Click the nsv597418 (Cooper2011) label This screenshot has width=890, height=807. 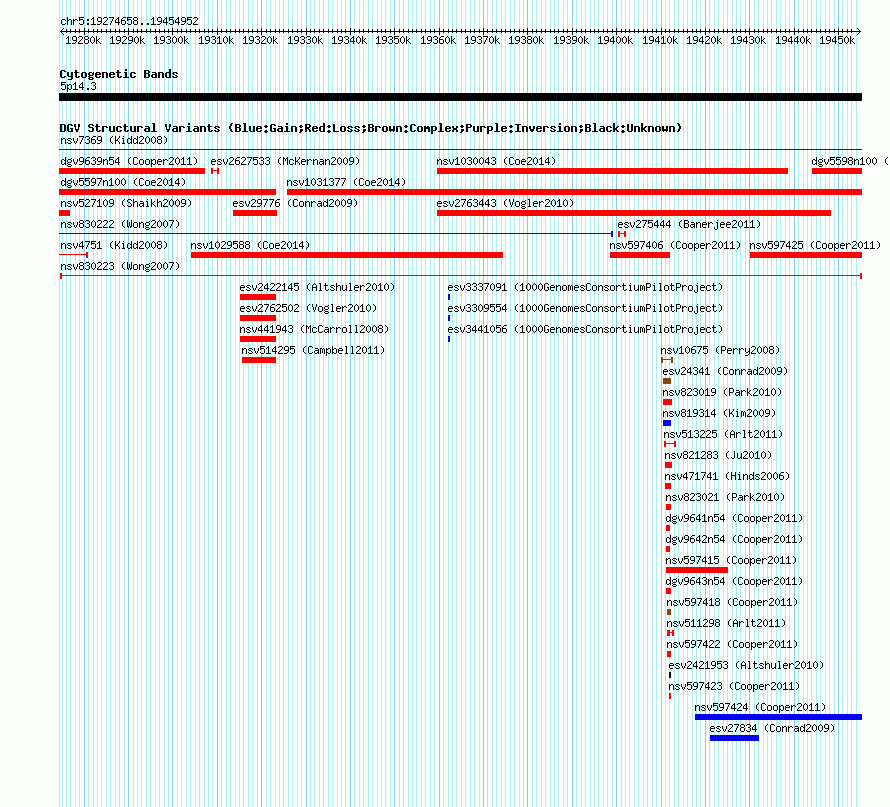pyautogui.click(x=732, y=602)
